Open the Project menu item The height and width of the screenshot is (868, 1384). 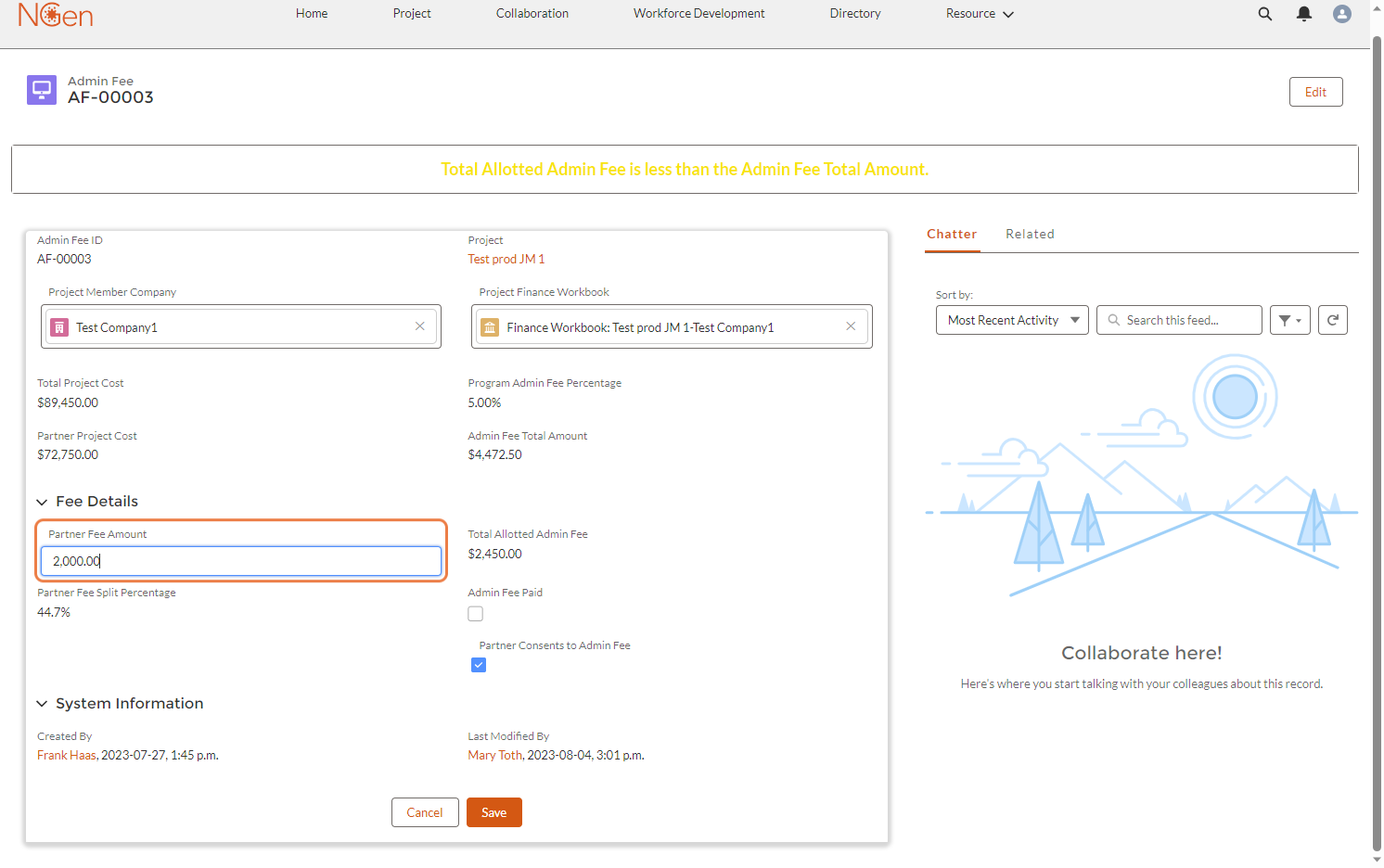(x=412, y=14)
